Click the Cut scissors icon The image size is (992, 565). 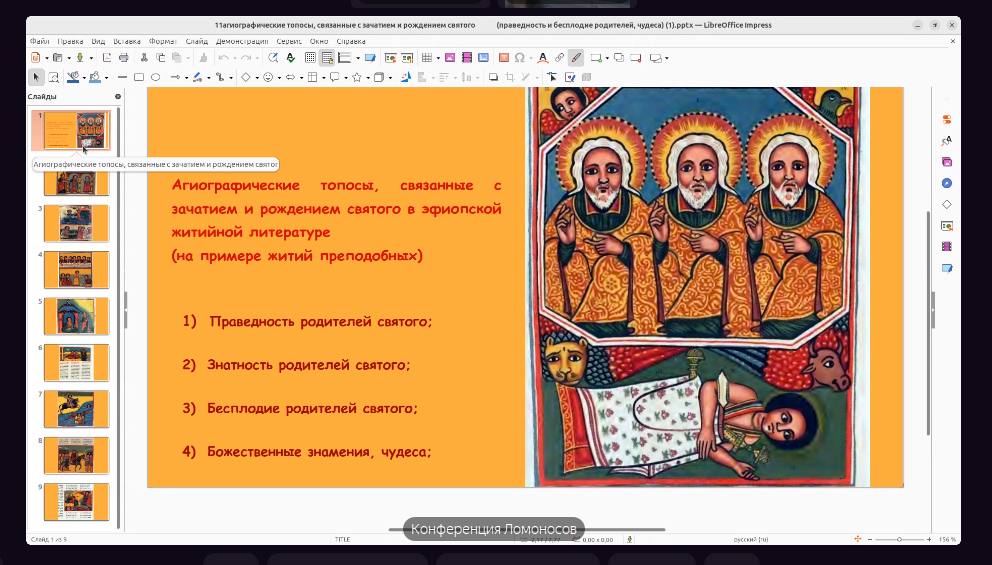tap(144, 58)
